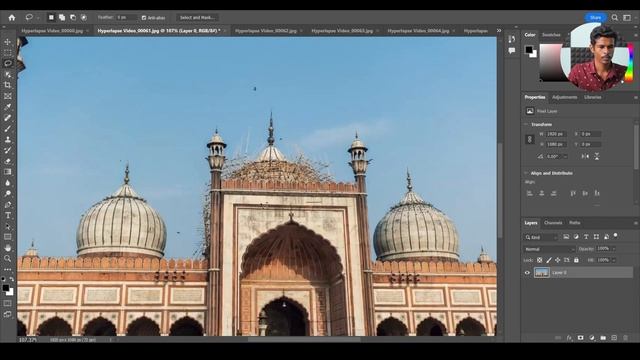Toggle the layer filter on/off switch

pos(616,236)
